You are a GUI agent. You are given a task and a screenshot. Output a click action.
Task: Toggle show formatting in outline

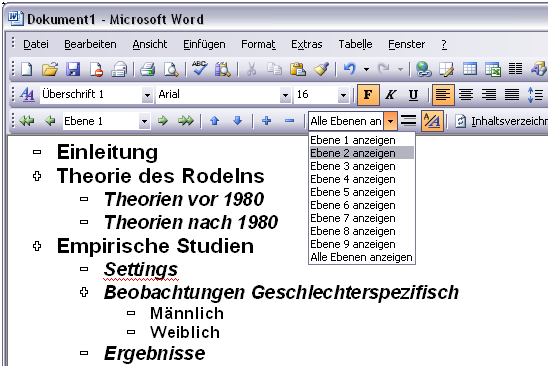coord(432,121)
